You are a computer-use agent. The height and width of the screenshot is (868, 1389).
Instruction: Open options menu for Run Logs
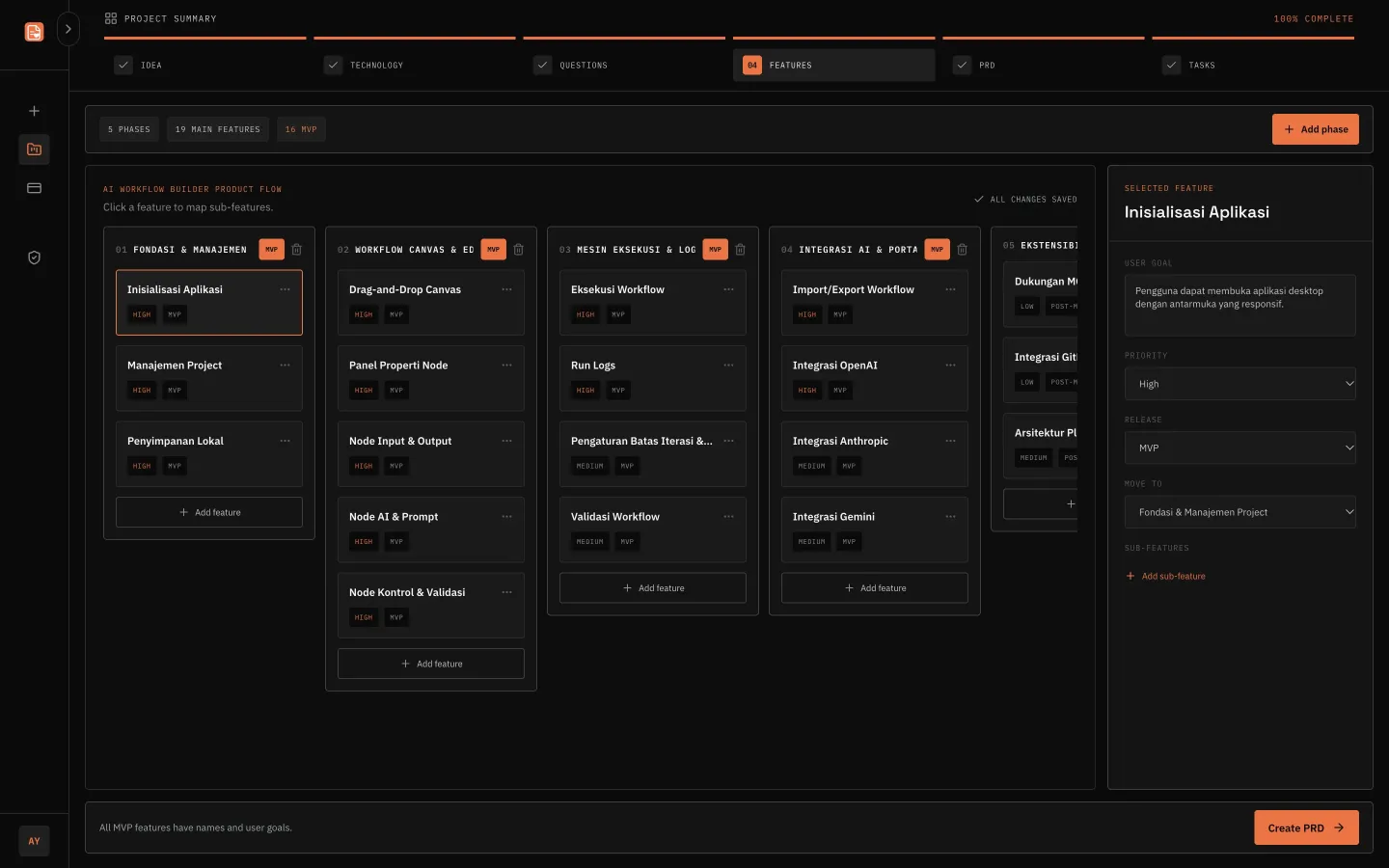728,366
